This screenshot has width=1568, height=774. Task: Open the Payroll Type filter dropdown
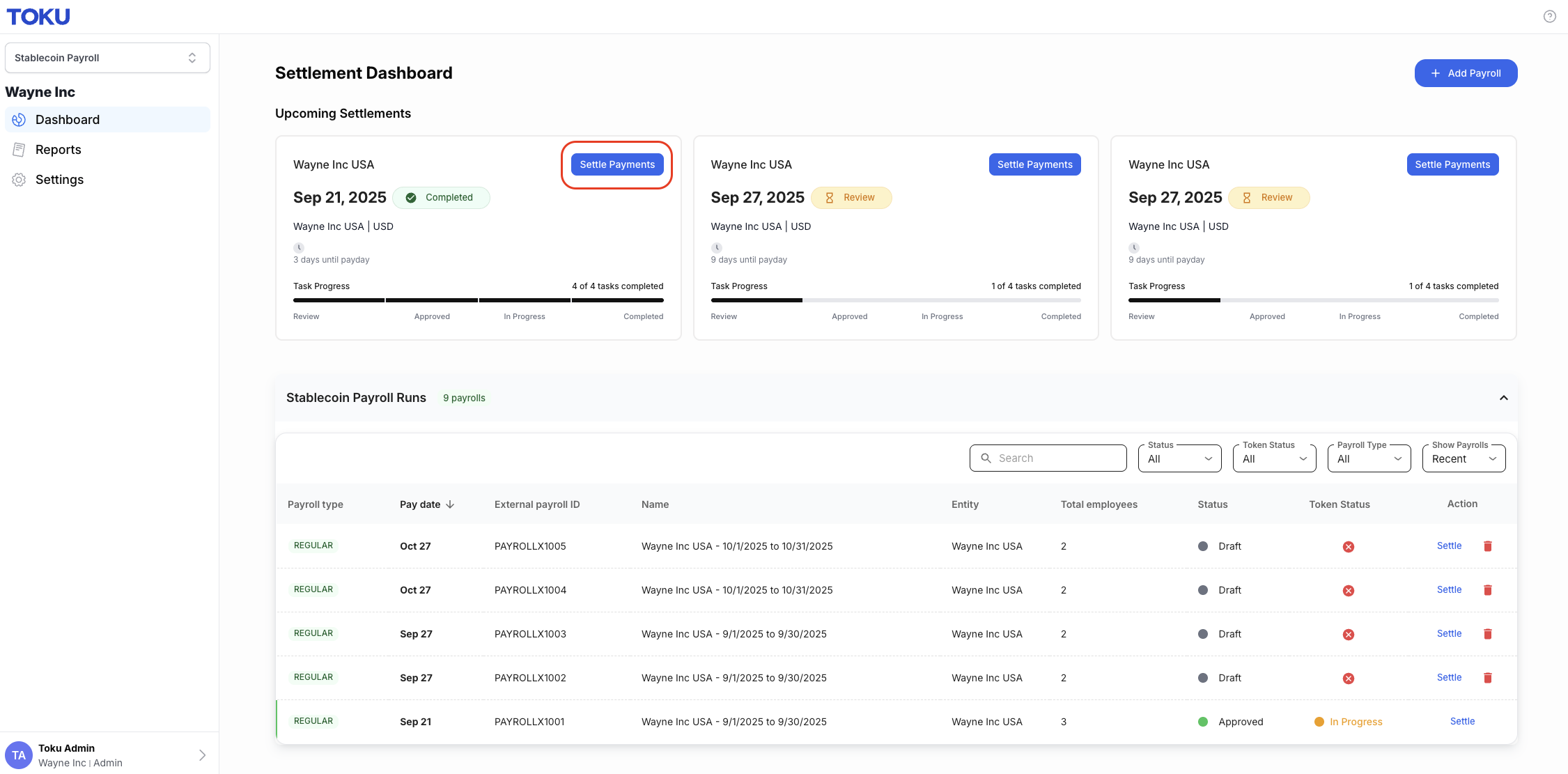click(1369, 458)
